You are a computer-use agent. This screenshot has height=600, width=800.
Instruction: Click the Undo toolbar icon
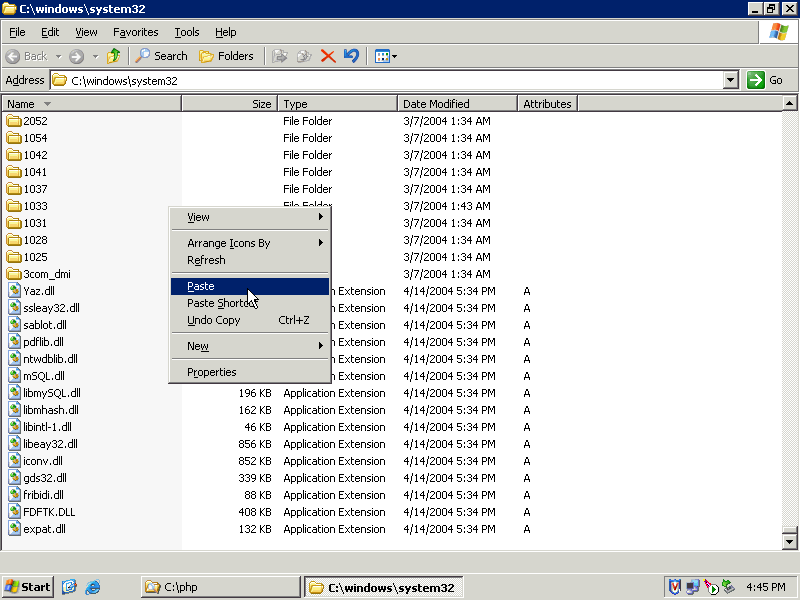click(351, 56)
